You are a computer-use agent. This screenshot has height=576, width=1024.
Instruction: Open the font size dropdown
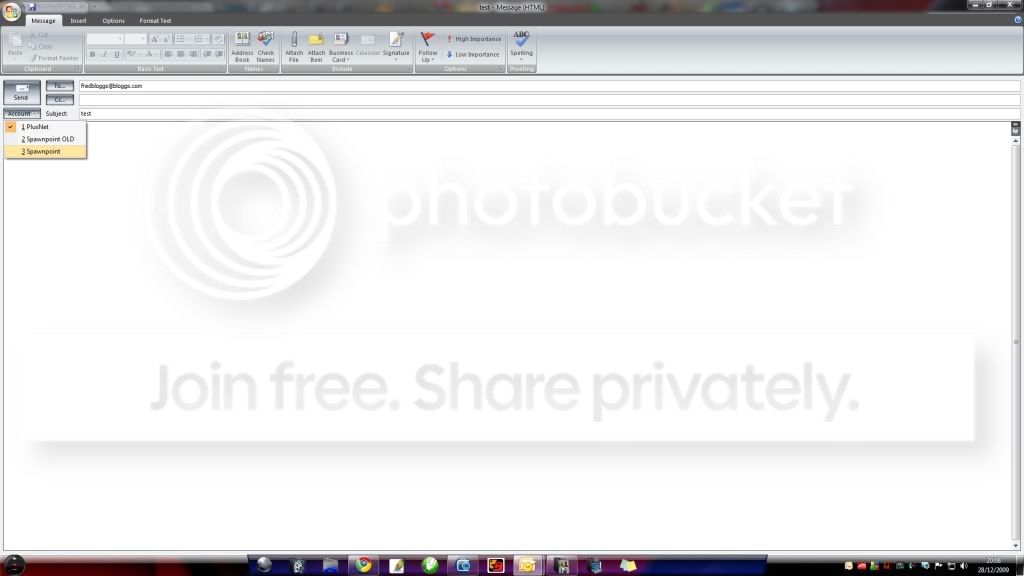[142, 39]
